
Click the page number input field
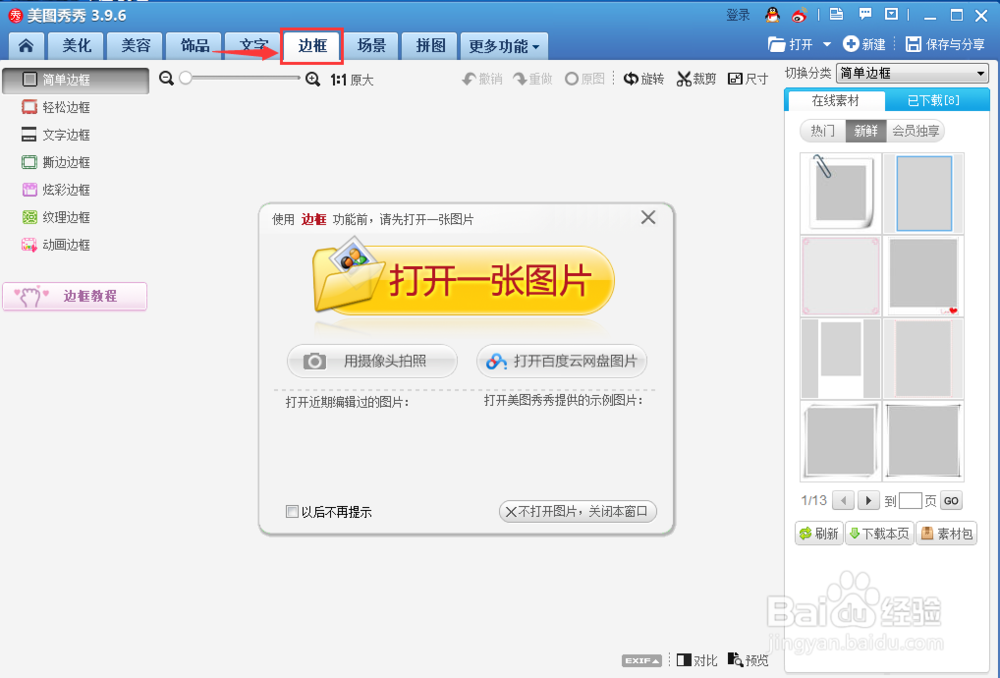(x=910, y=501)
